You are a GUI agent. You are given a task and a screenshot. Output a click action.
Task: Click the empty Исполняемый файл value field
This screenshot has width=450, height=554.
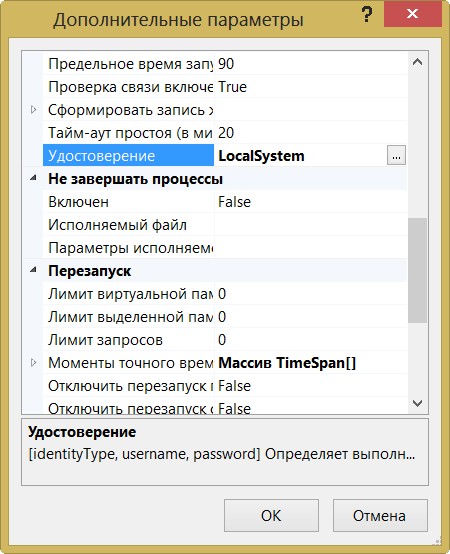311,225
